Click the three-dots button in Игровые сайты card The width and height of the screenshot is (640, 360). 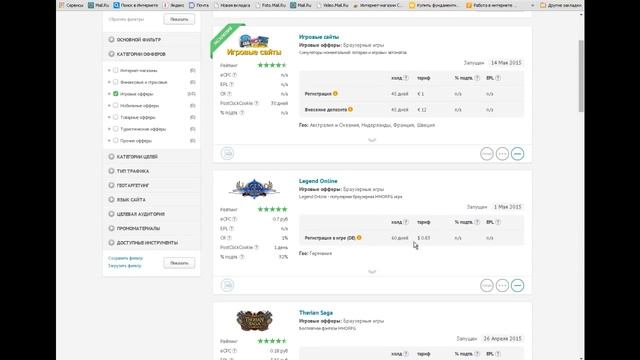[502, 154]
